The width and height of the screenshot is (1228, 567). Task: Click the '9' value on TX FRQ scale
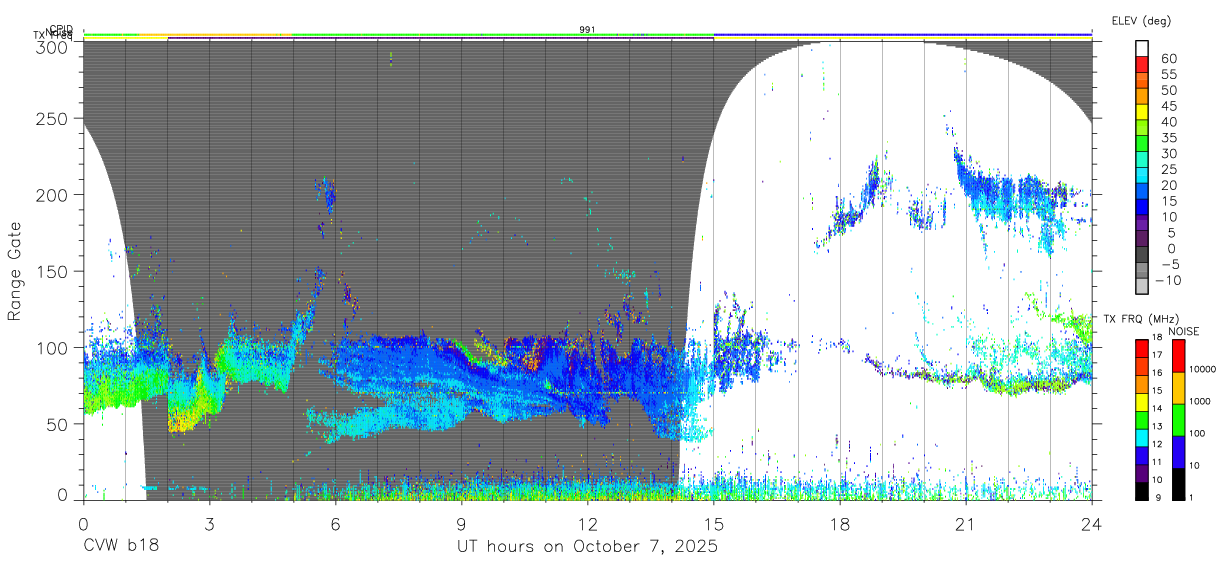click(x=1156, y=497)
